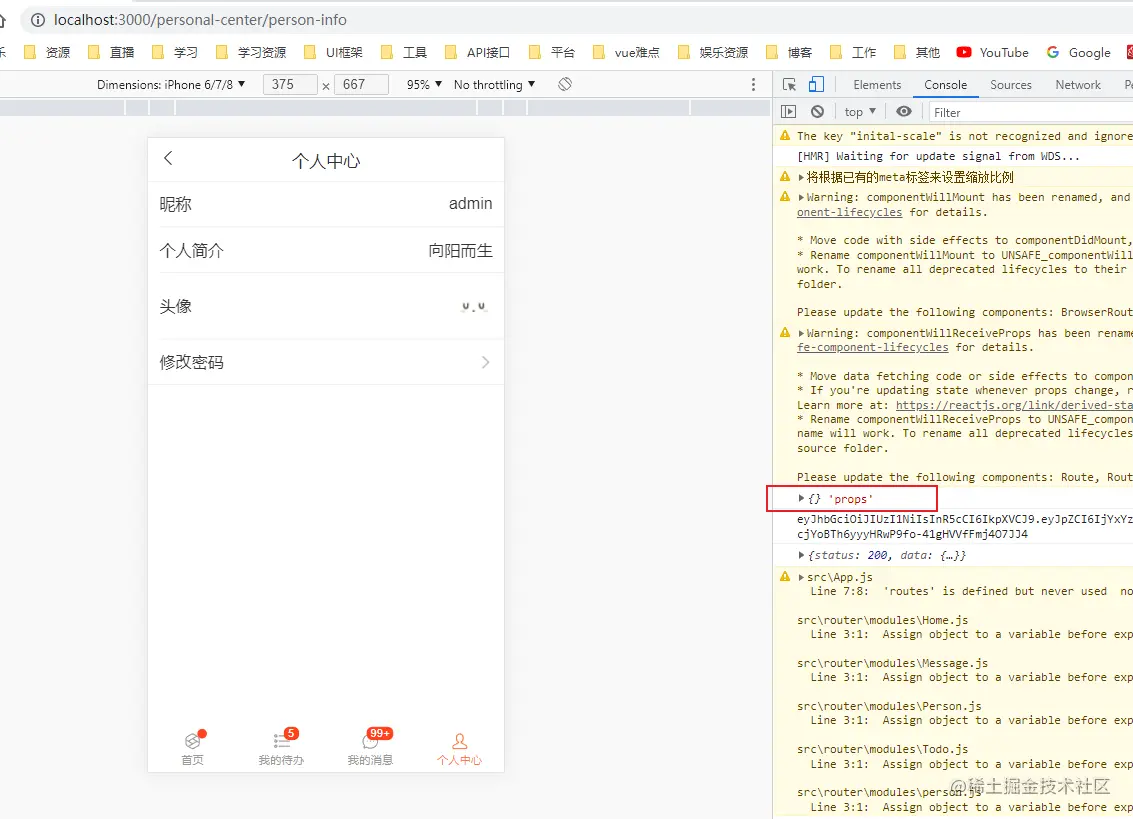Switch to the Sources tab
The height and width of the screenshot is (819, 1133).
click(x=1011, y=85)
